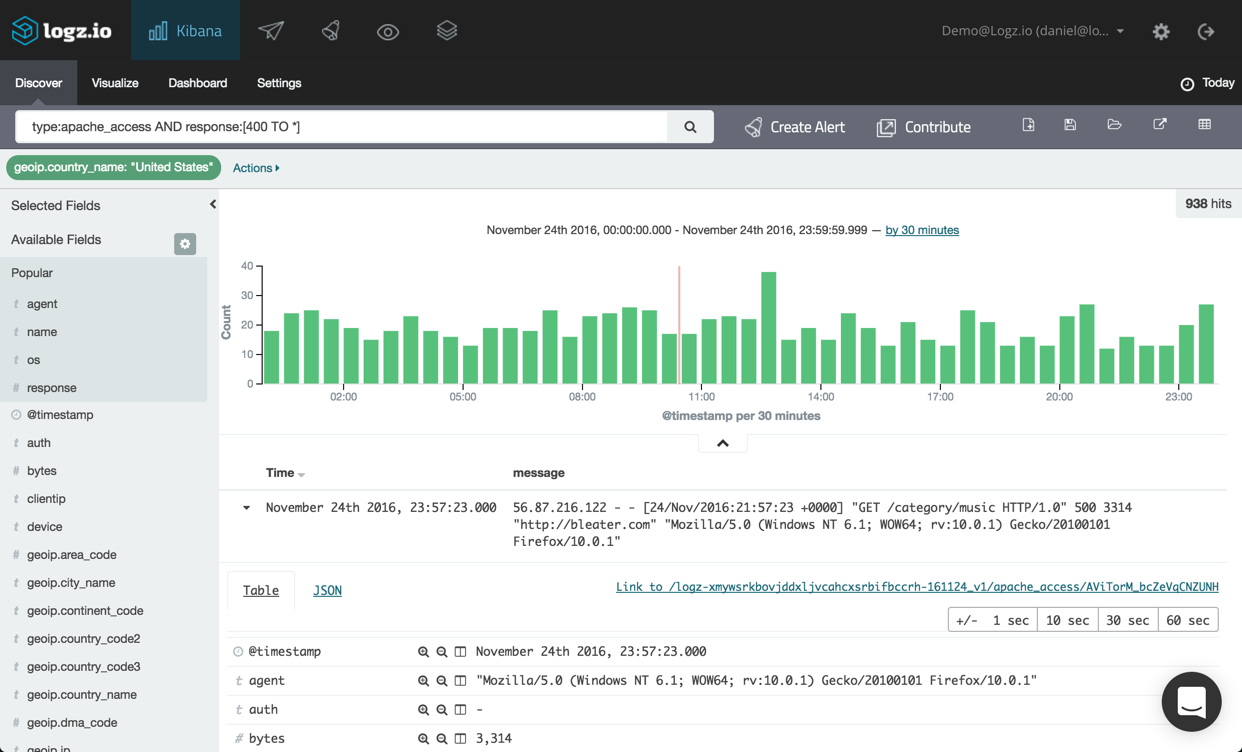1242x752 pixels.
Task: Select the response field in sidebar
Action: click(x=52, y=388)
